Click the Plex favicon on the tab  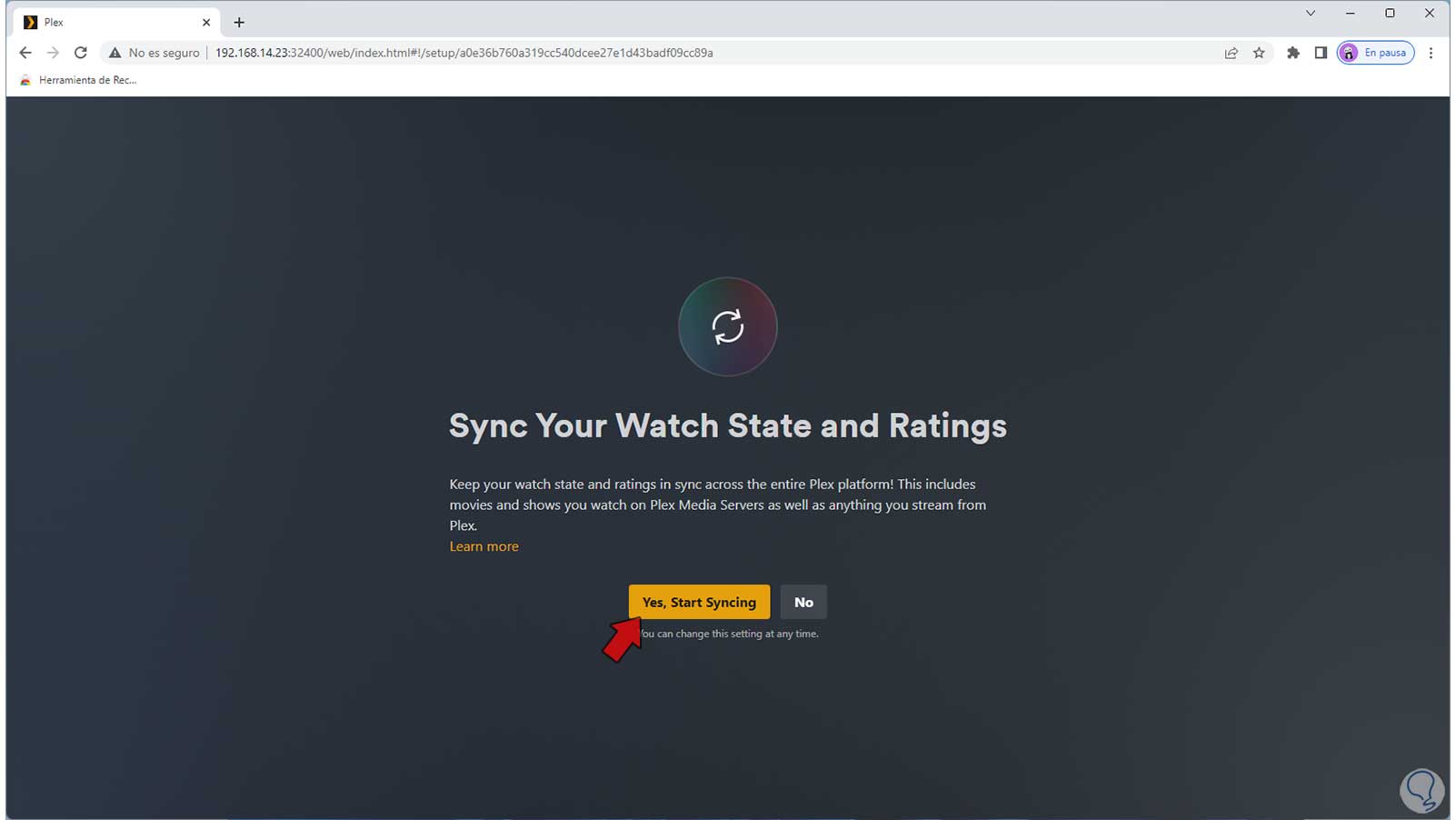click(x=31, y=22)
